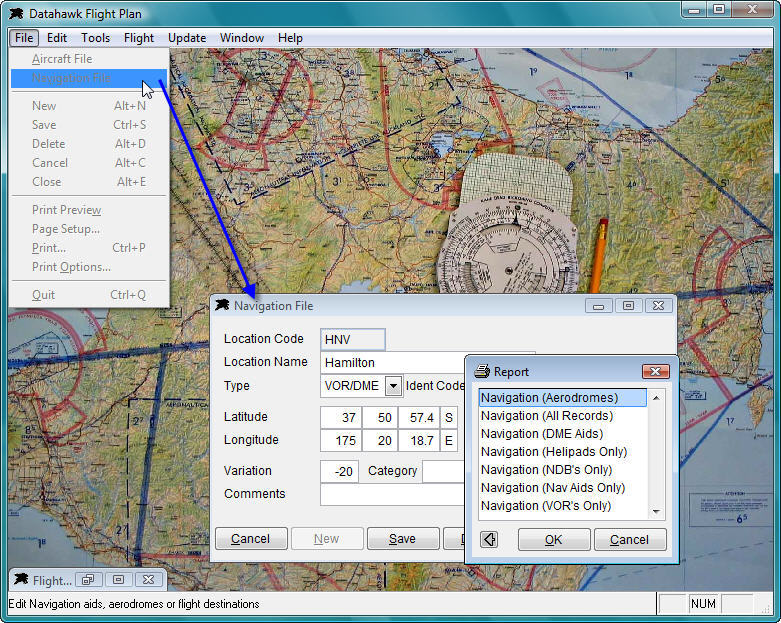This screenshot has height=623, width=781.
Task: Open the File menu
Action: click(x=23, y=38)
